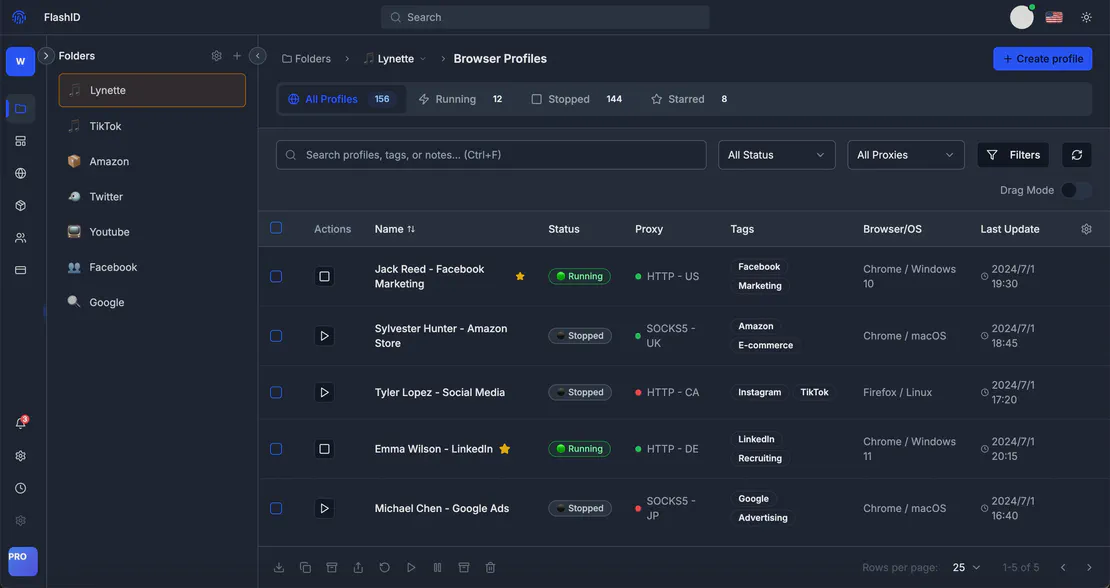Add a new folder with the plus icon

coord(237,56)
